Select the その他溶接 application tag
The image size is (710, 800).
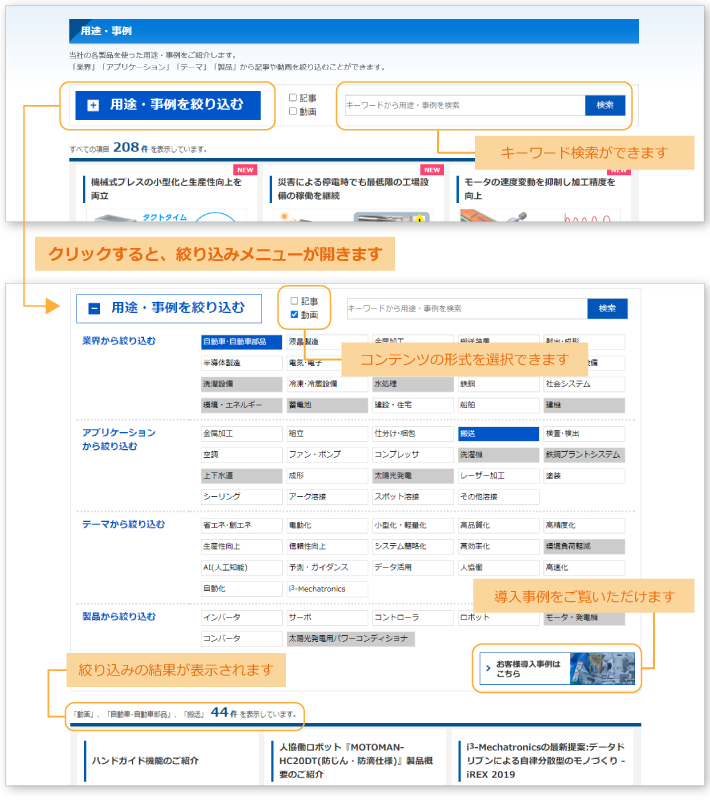(498, 497)
